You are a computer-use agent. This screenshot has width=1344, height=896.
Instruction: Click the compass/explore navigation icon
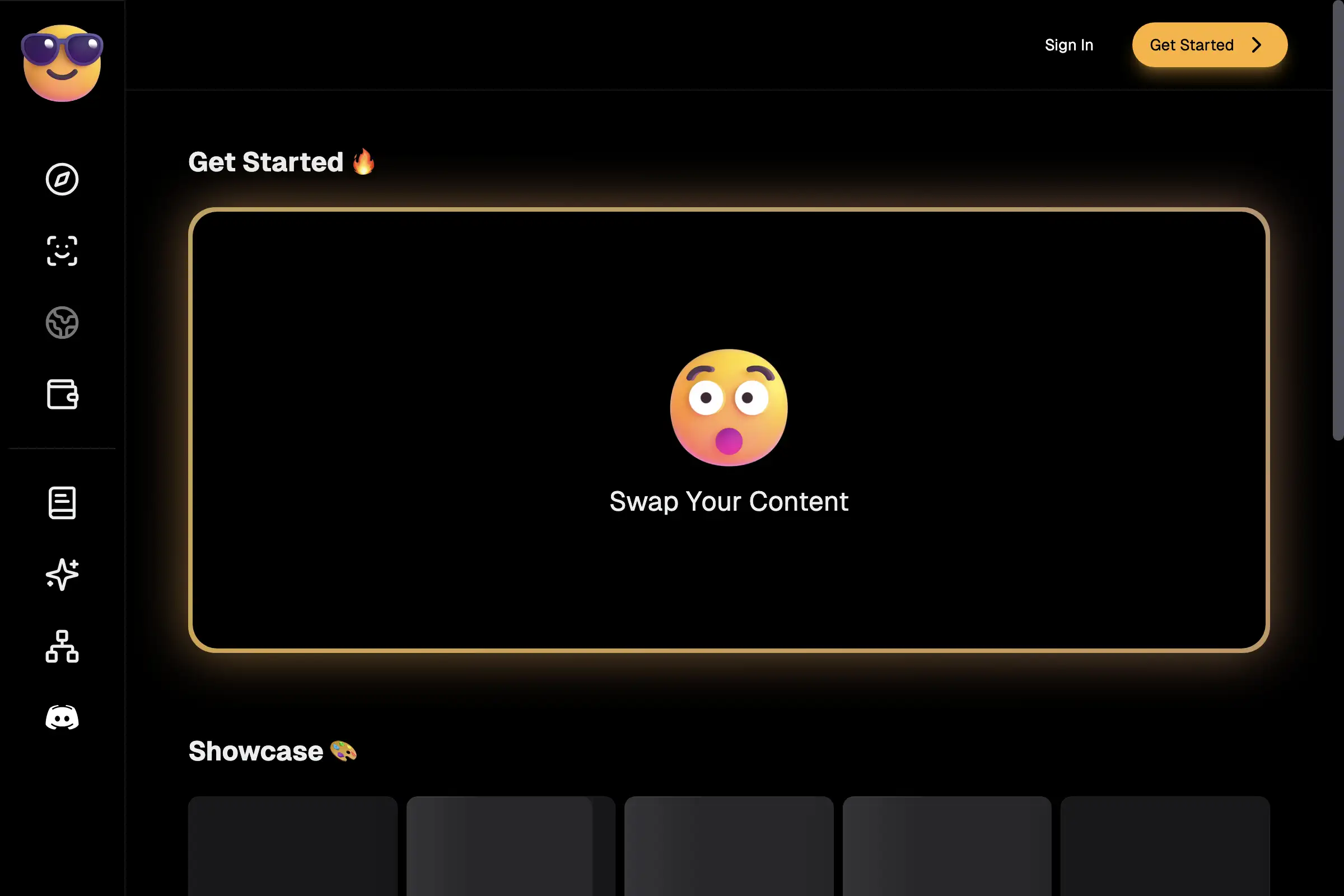pos(62,178)
